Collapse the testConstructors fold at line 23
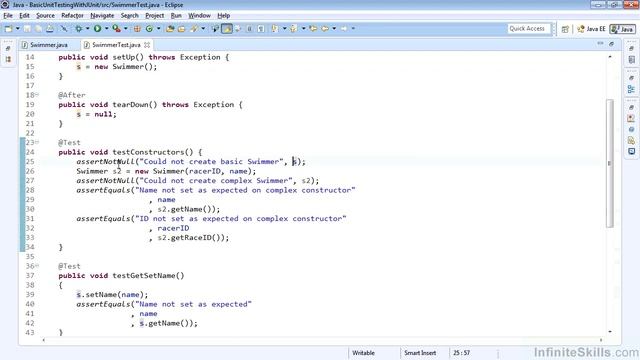The height and width of the screenshot is (360, 640). (x=37, y=142)
